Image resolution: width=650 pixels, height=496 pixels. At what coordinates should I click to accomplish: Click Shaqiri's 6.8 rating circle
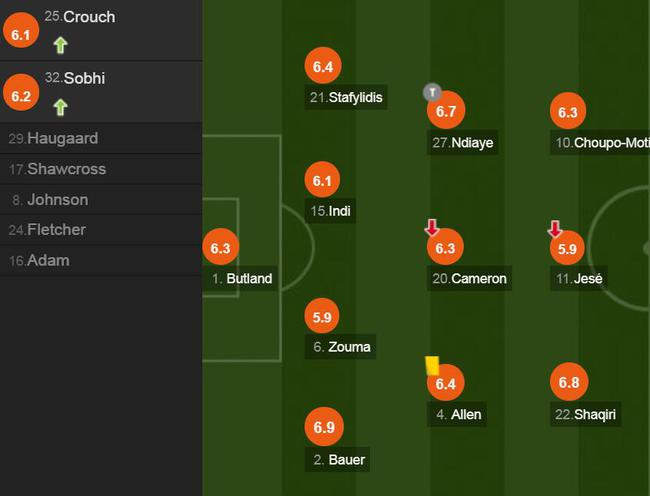click(569, 382)
